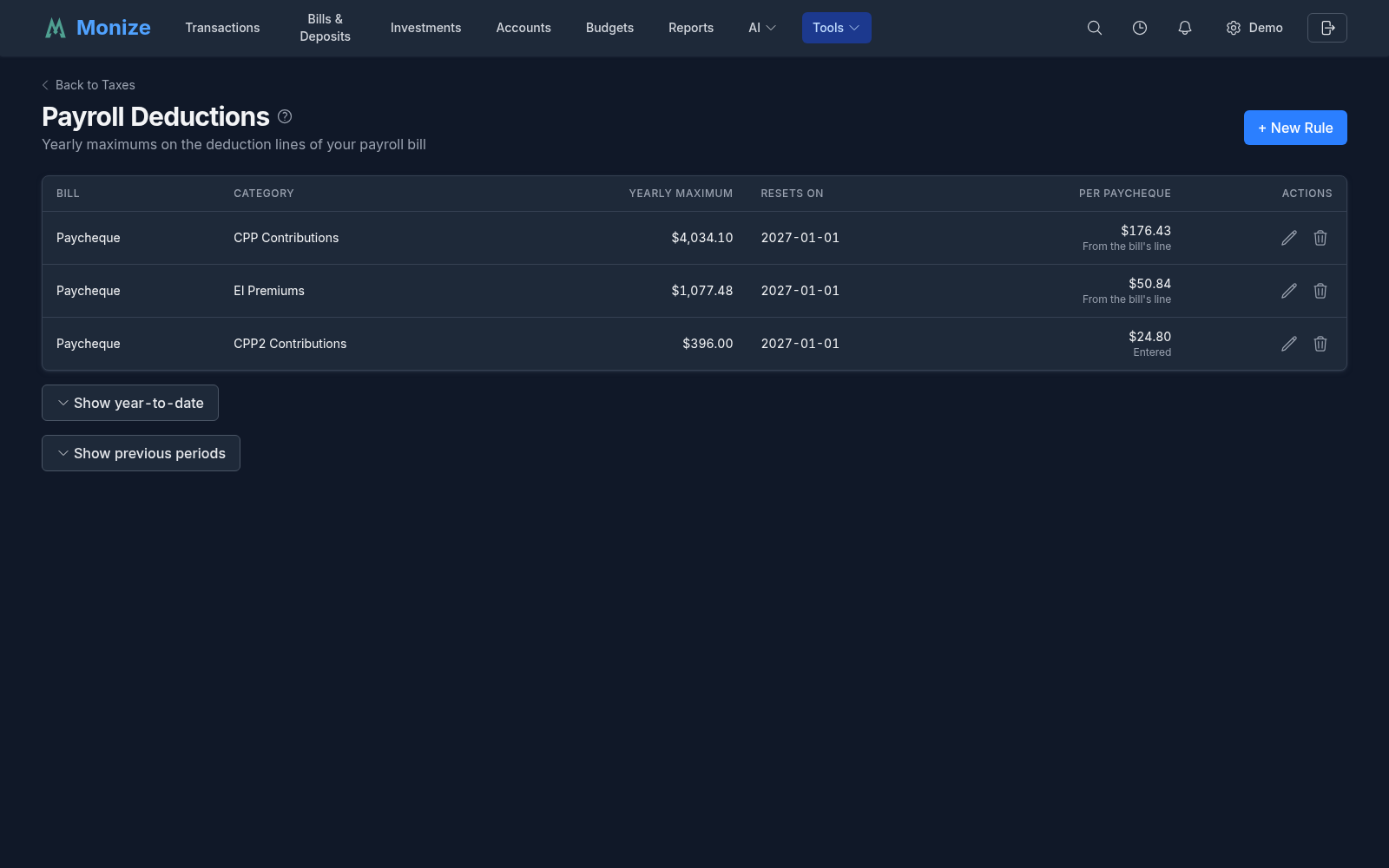Click the Resets On column header
Viewport: 1389px width, 868px height.
[792, 194]
